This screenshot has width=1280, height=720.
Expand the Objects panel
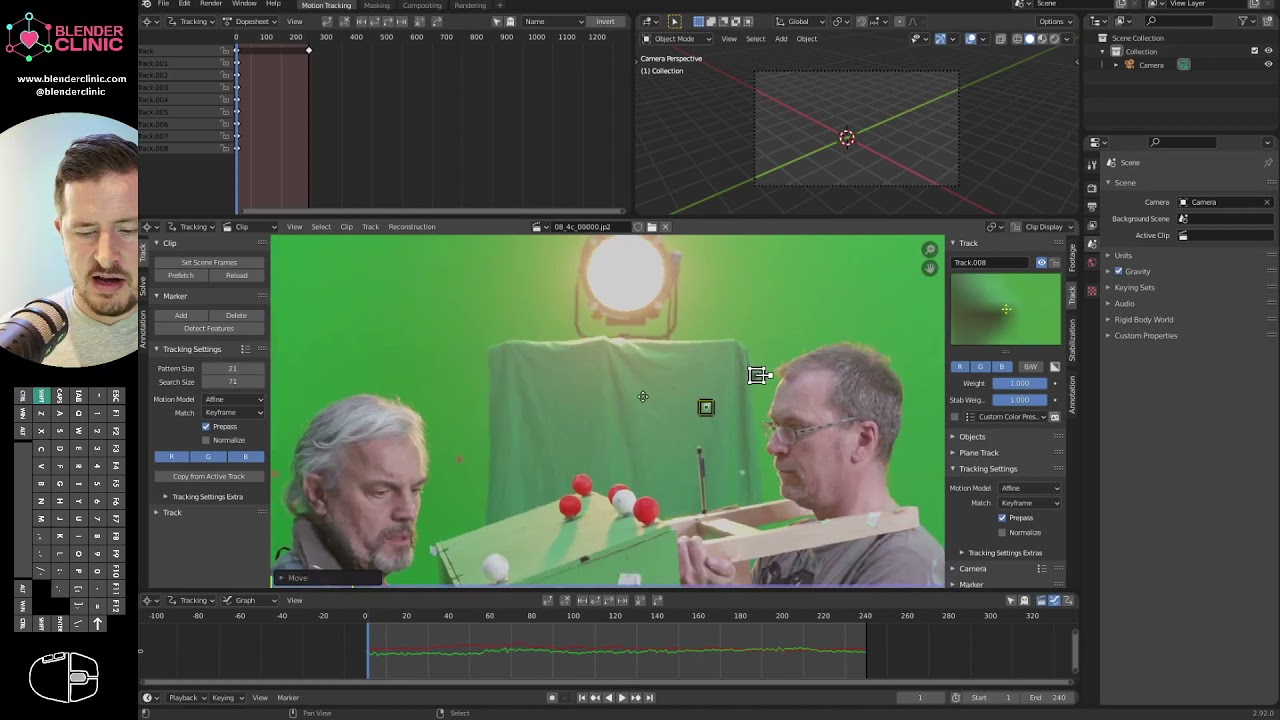(970, 437)
